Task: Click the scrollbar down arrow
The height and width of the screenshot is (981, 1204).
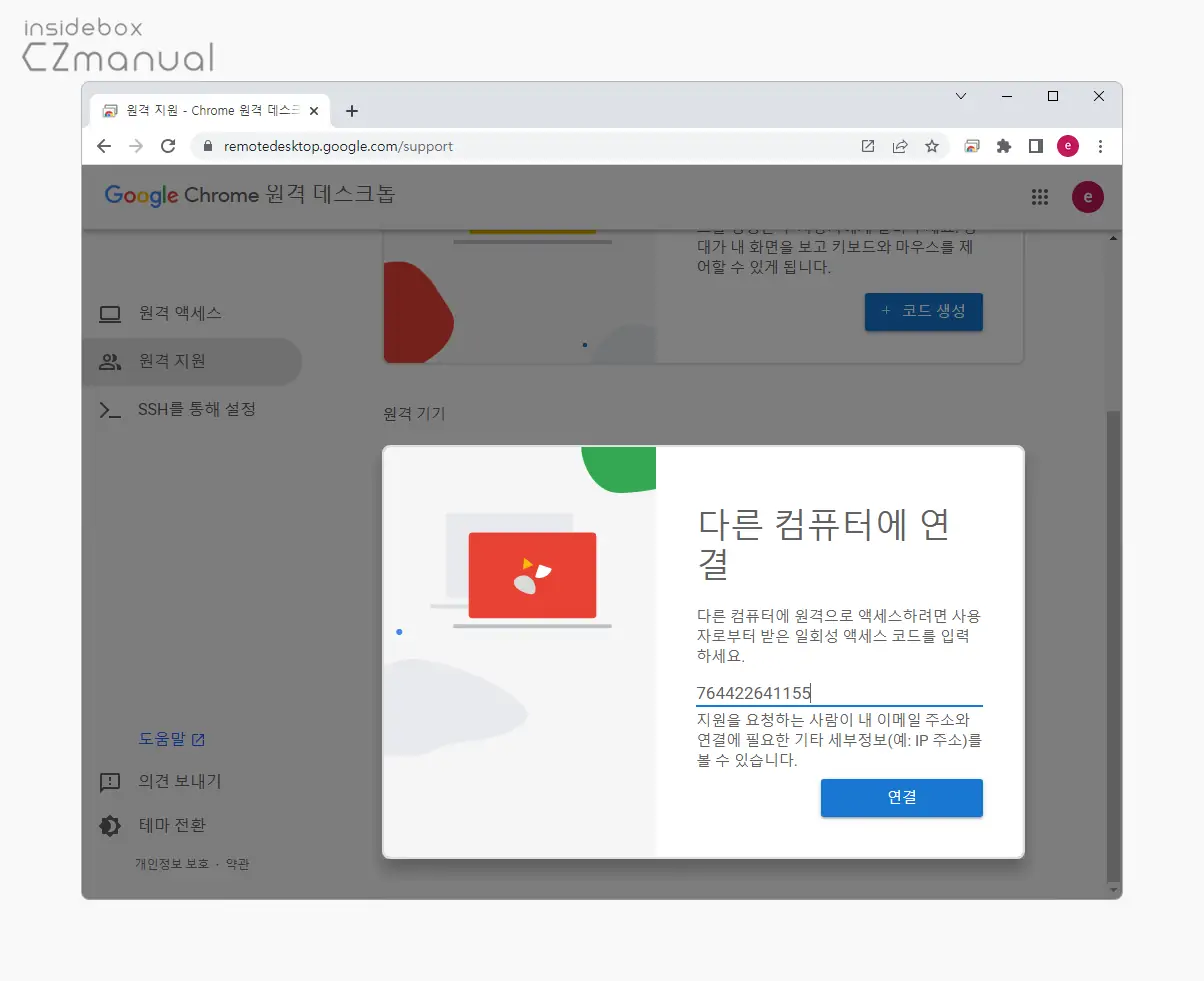Action: pos(1113,889)
